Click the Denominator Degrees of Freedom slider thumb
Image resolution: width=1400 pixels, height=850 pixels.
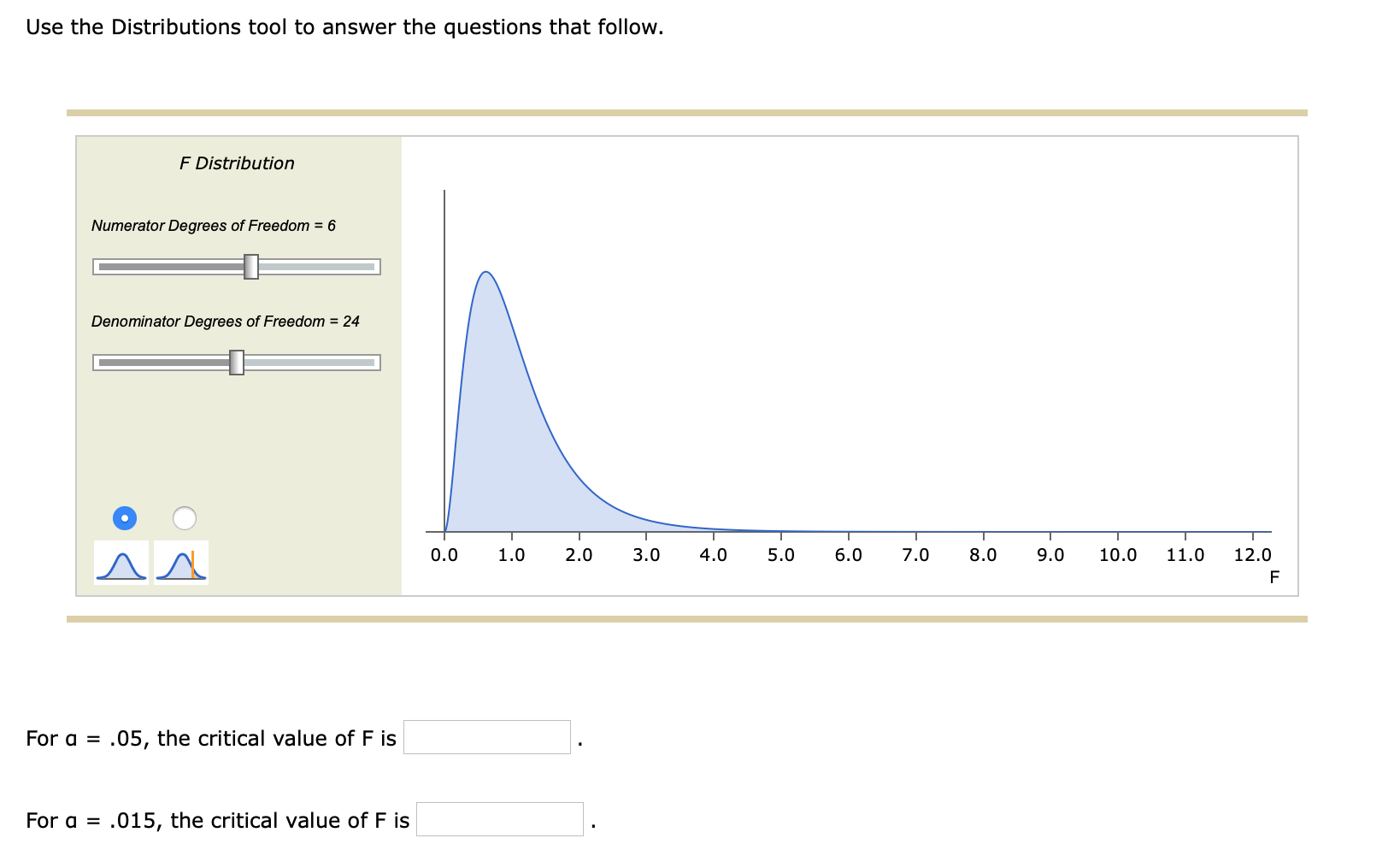tap(237, 362)
